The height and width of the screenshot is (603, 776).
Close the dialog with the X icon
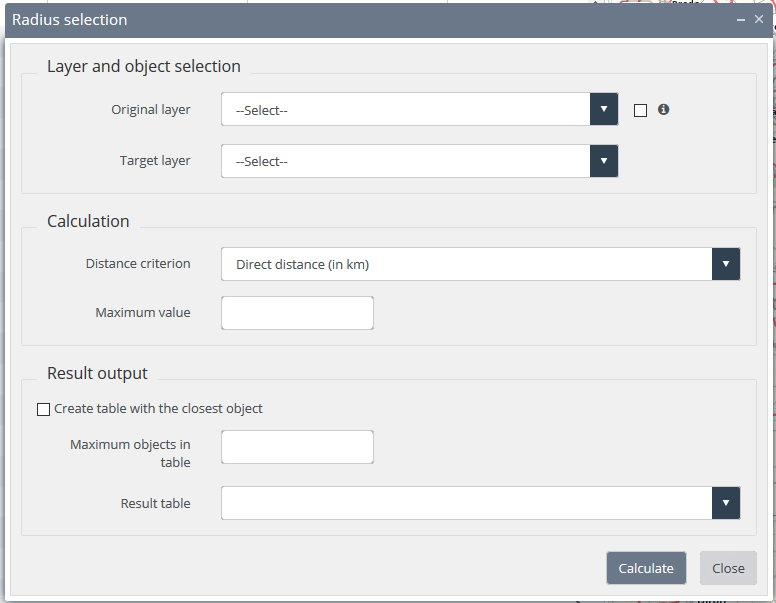click(x=759, y=20)
